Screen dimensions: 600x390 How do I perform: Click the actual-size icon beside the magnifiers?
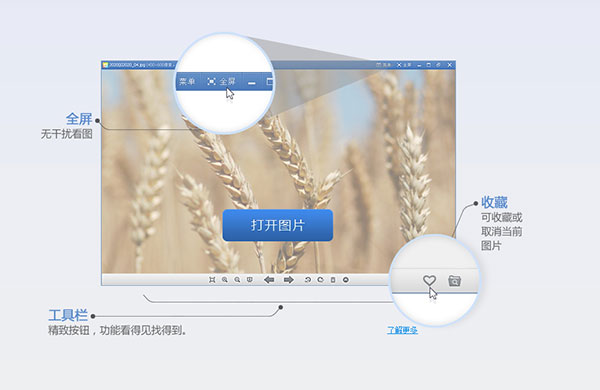249,280
